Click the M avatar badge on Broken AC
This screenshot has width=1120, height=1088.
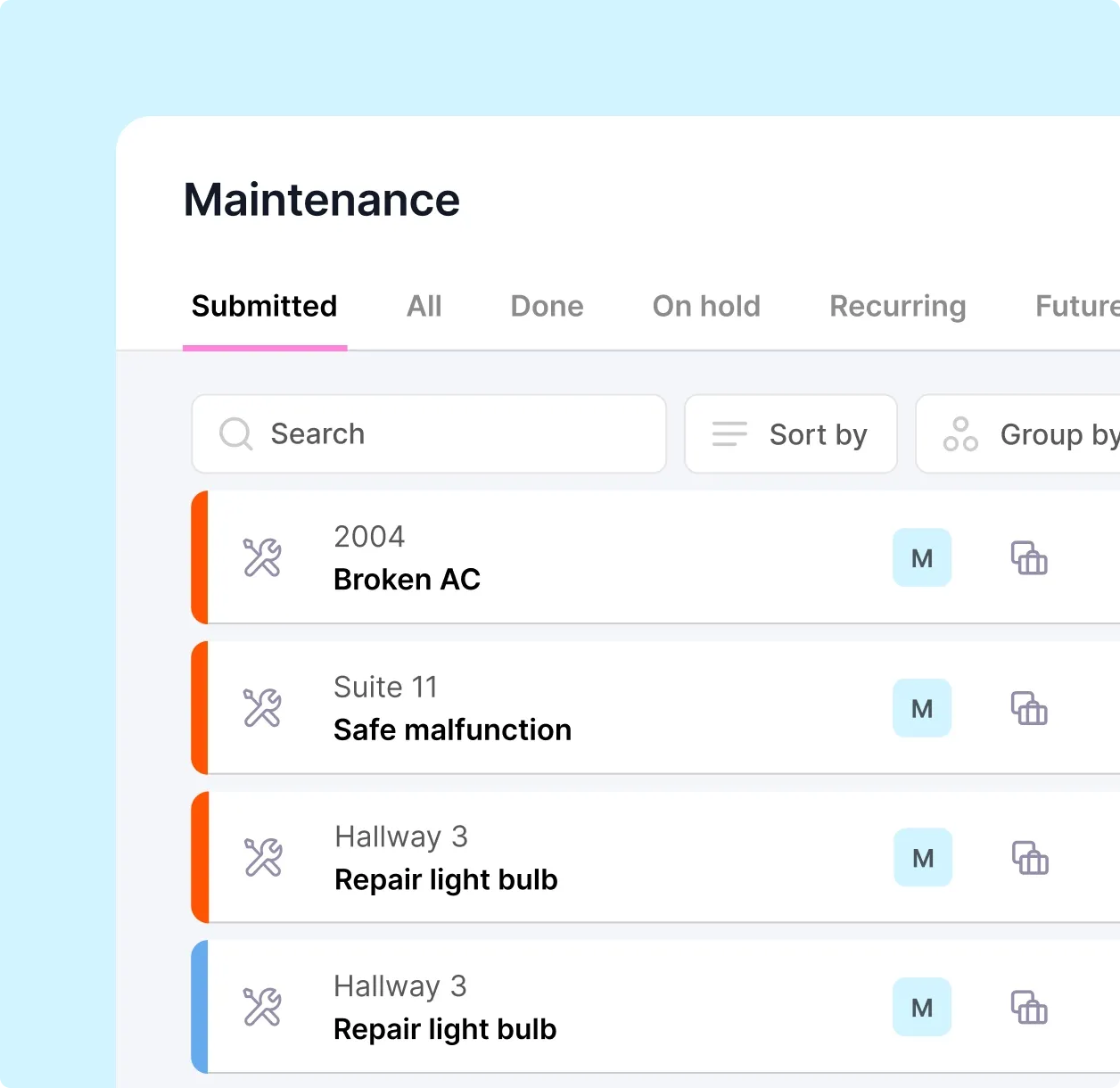tap(921, 557)
